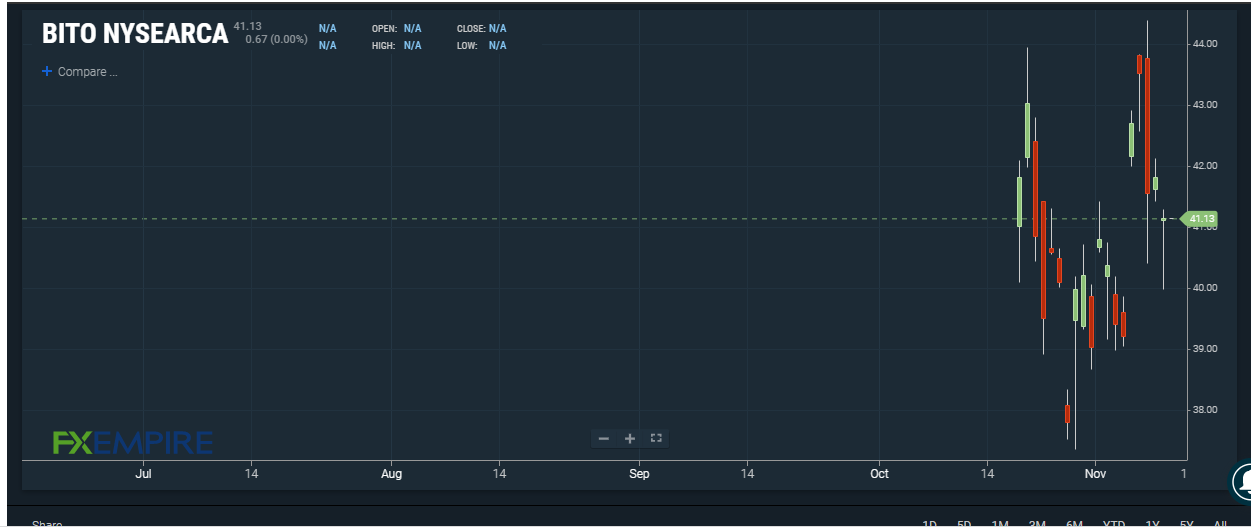The image size is (1251, 531).
Task: Select the 1M time range tab
Action: [x=1000, y=525]
